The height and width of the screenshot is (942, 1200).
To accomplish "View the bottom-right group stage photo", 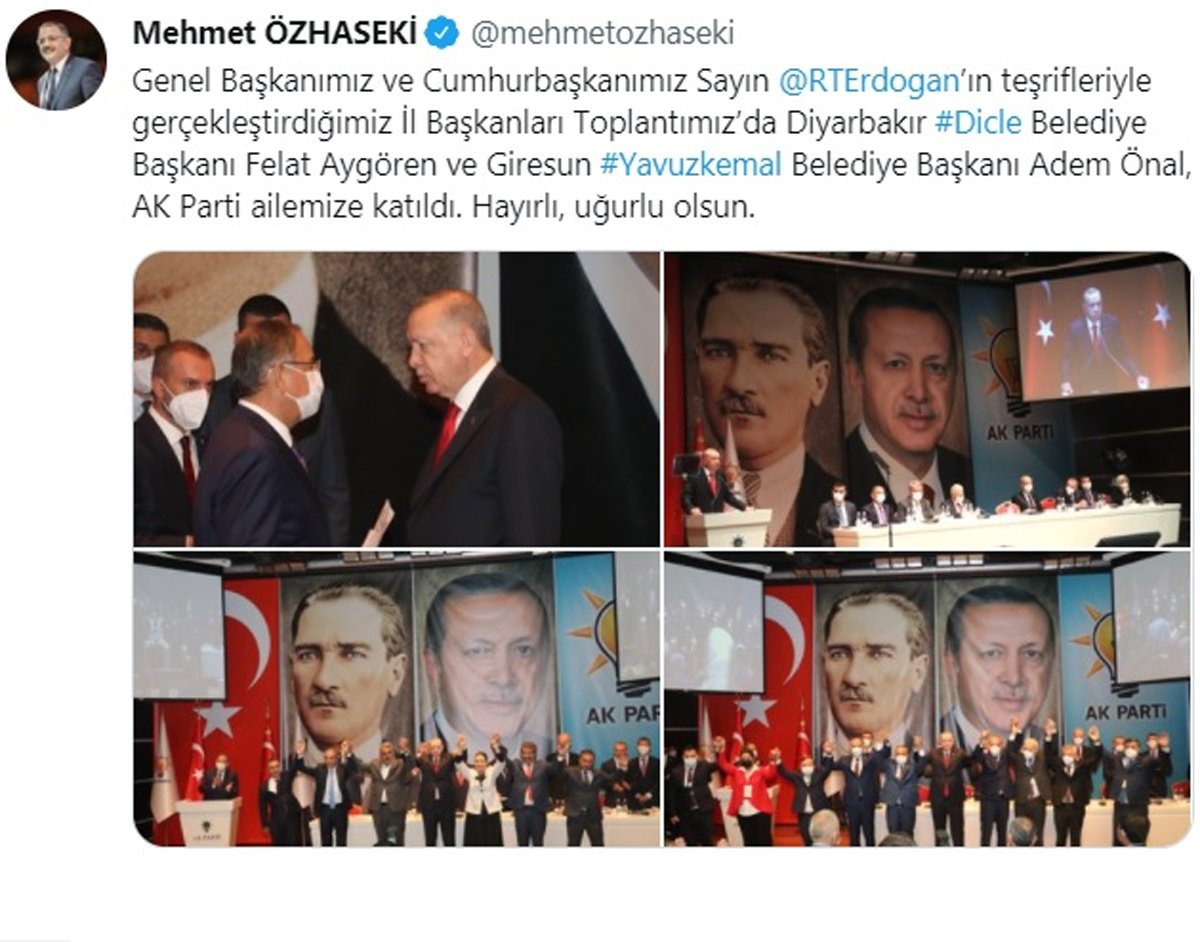I will (927, 698).
